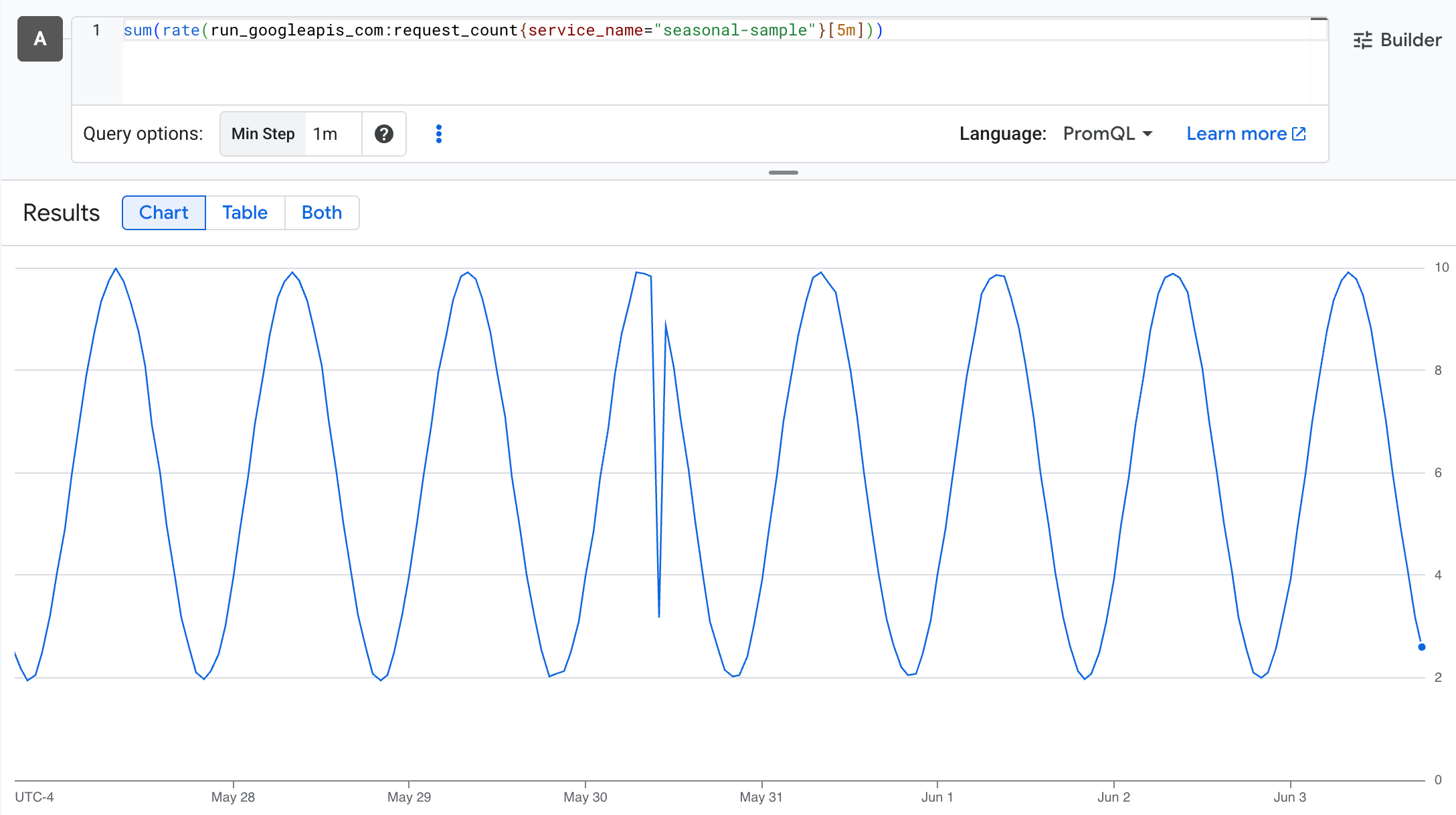Click line number 1 in editor gutter
The width and height of the screenshot is (1456, 815).
tap(97, 30)
